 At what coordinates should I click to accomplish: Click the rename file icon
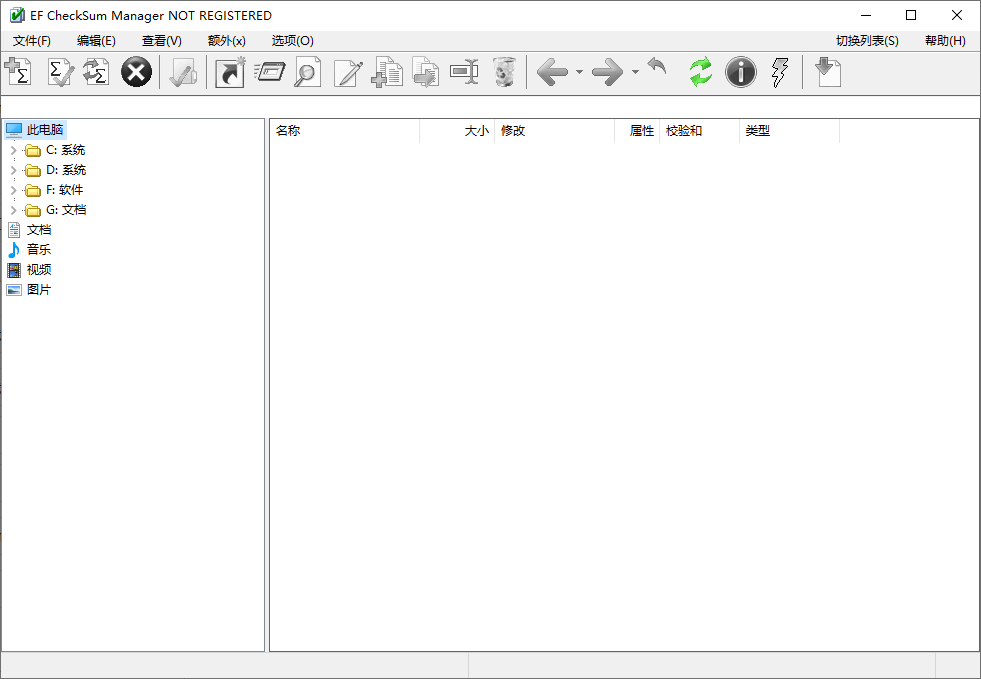point(464,72)
